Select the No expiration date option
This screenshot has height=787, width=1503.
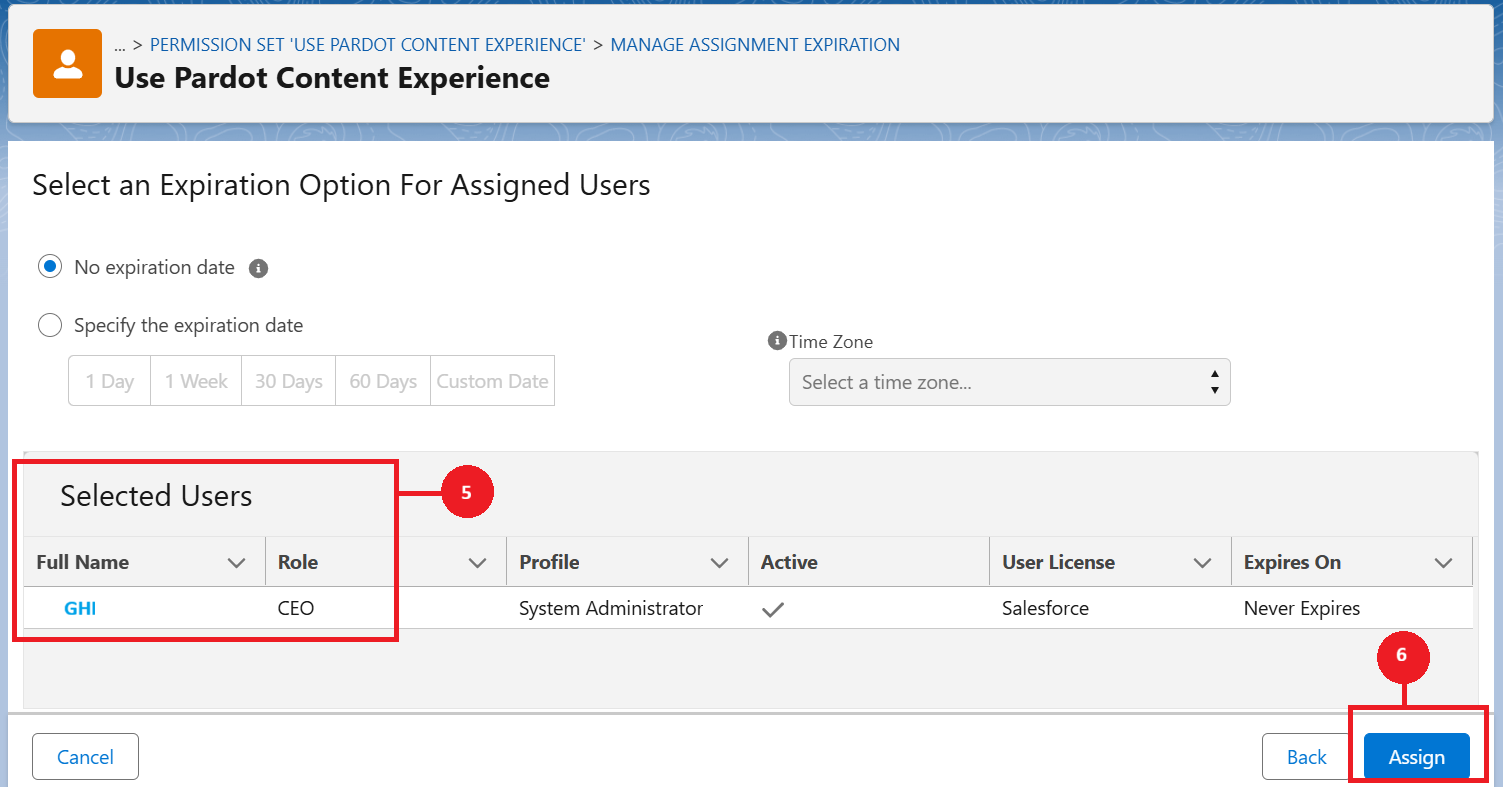point(50,267)
